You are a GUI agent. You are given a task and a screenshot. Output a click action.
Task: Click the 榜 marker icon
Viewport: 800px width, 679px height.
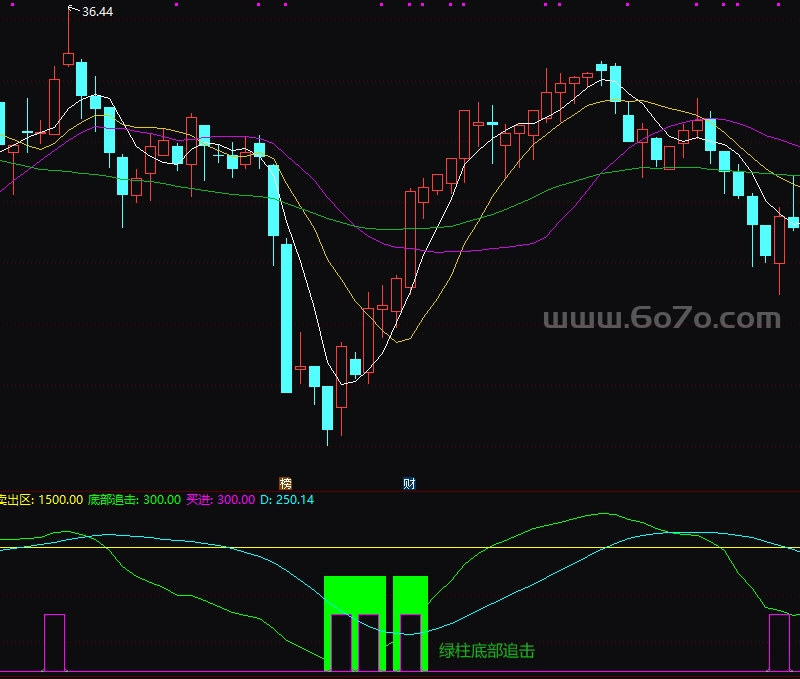[285, 483]
